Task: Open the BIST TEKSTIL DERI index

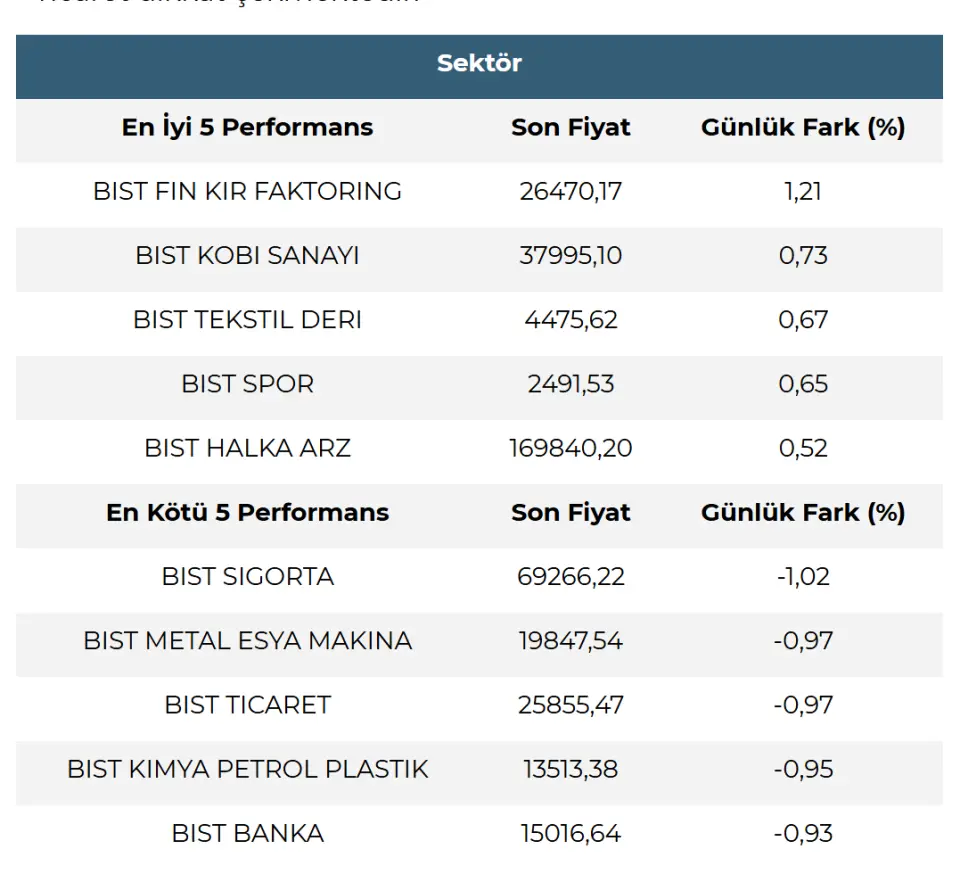Action: tap(247, 320)
